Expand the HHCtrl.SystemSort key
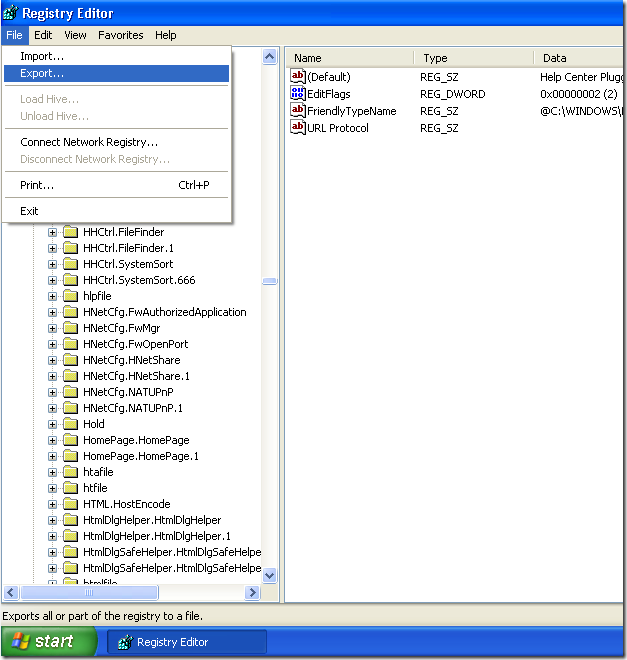Image resolution: width=627 pixels, height=660 pixels. [52, 264]
